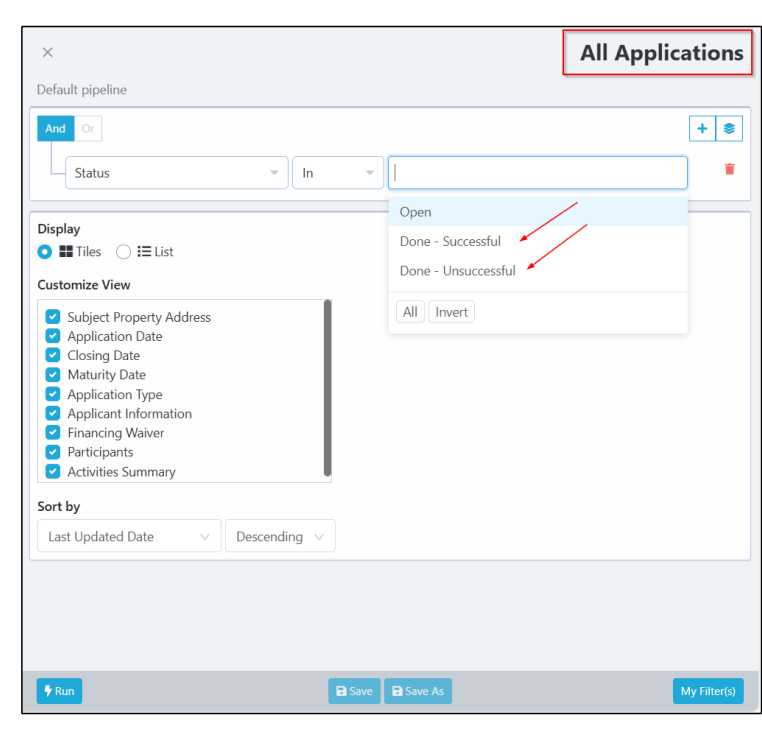The image size is (762, 738).
Task: Click the plus icon to add filter condition
Action: 702,129
